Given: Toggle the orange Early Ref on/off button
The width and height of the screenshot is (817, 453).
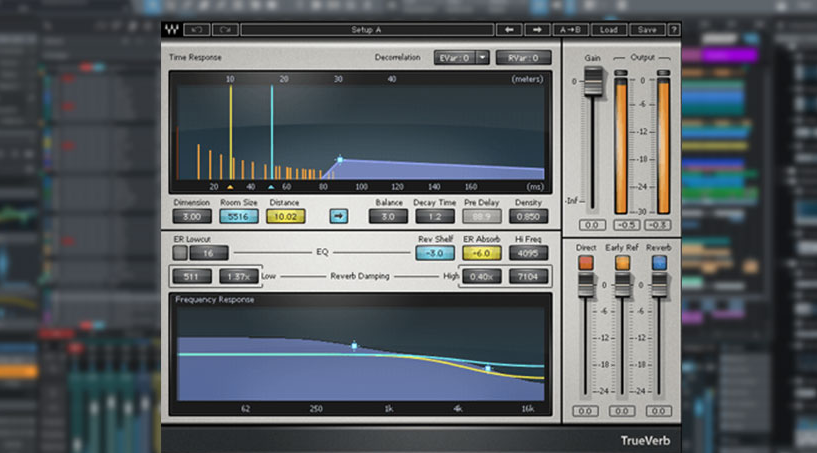Looking at the screenshot, I should 622,262.
